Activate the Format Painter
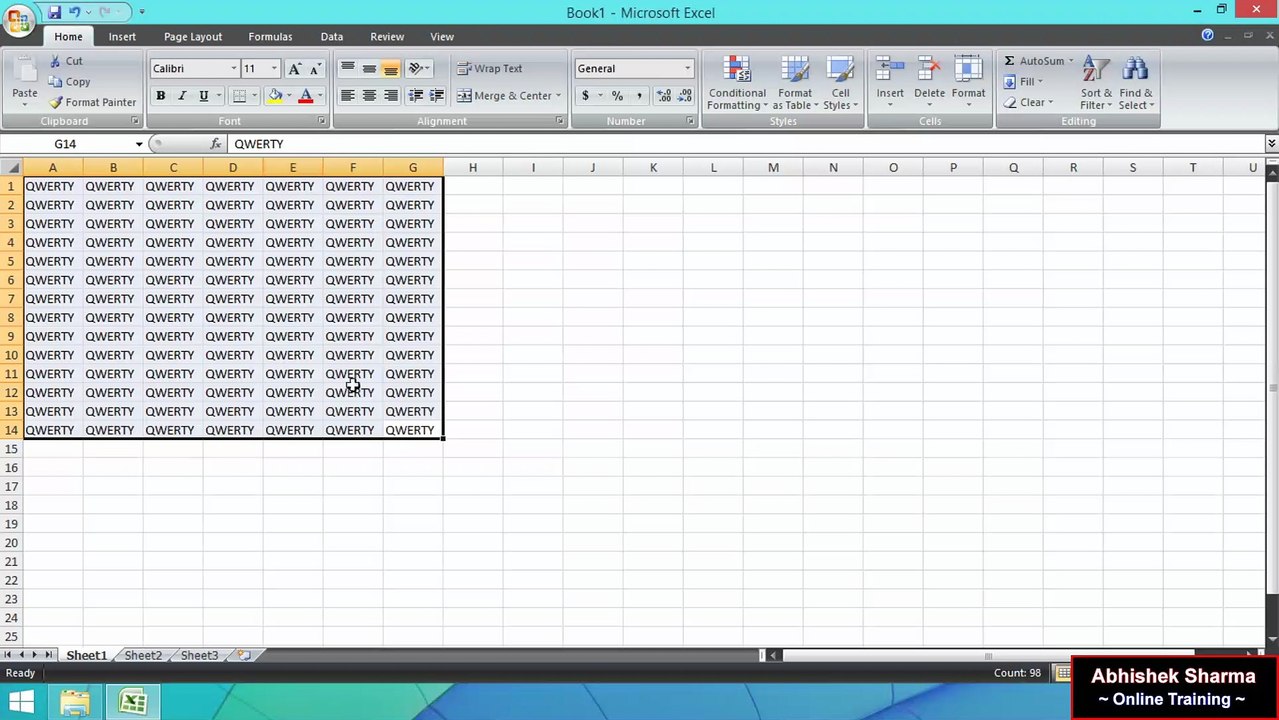Image resolution: width=1279 pixels, height=720 pixels. (92, 102)
